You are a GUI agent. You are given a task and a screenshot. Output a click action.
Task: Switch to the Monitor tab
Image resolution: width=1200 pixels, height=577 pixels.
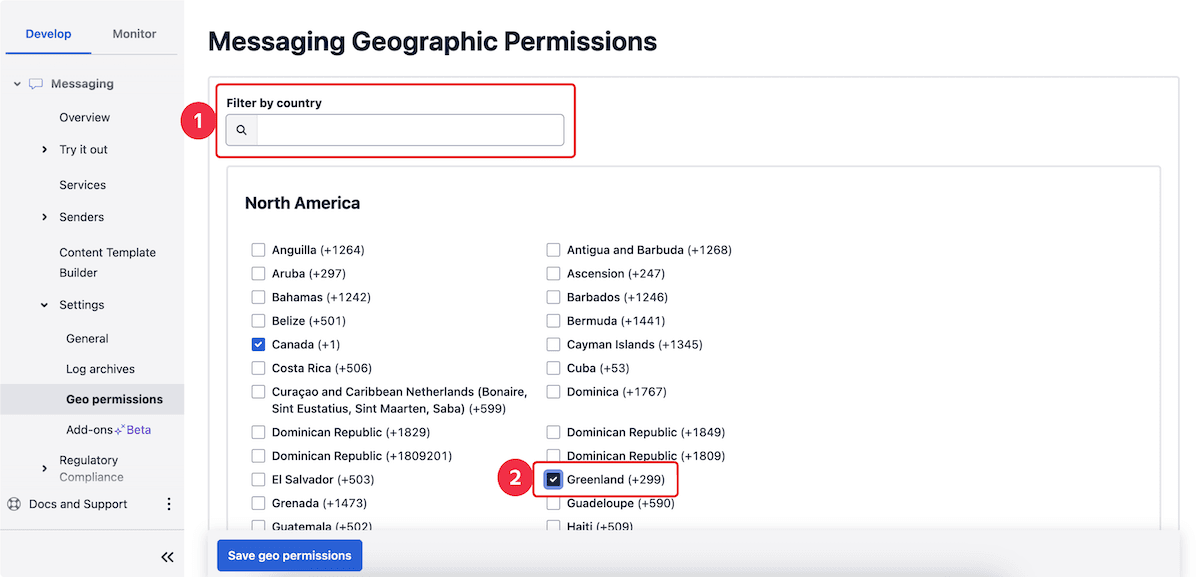tap(134, 33)
